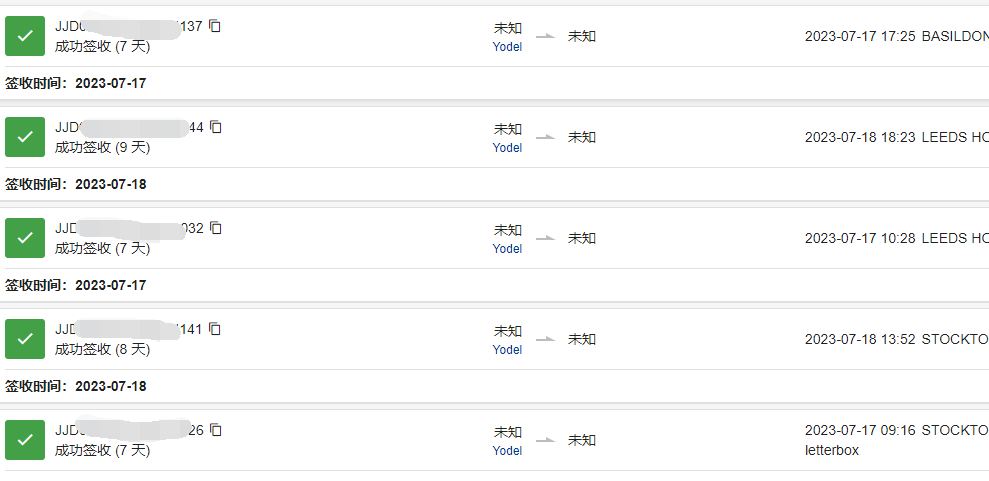The height and width of the screenshot is (481, 989).
Task: Copy the tracking number ending in 137
Action: click(215, 26)
